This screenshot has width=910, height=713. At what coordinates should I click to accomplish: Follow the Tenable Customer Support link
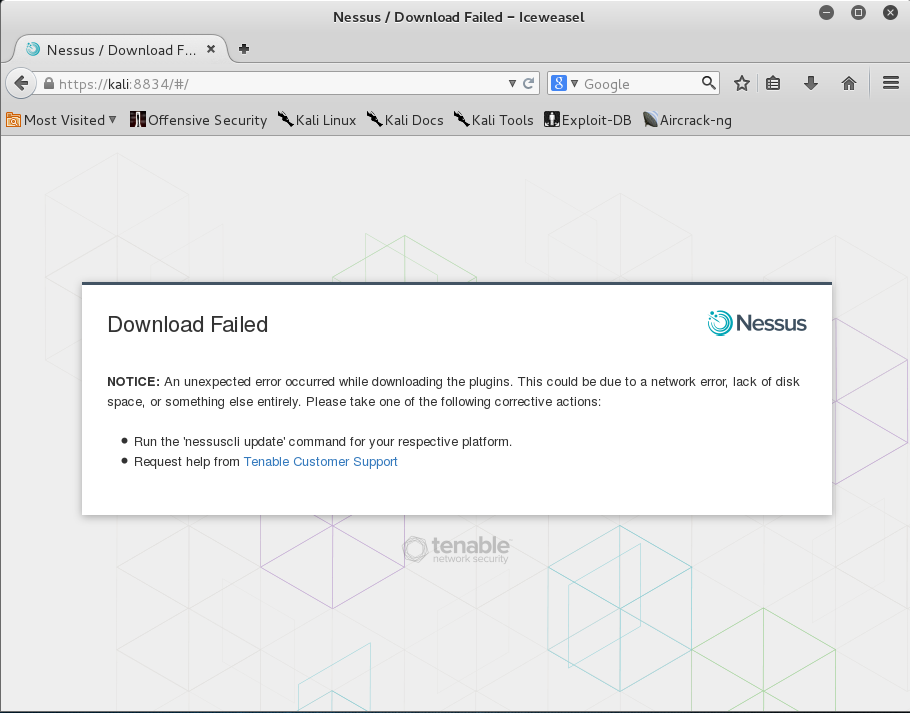coord(320,462)
